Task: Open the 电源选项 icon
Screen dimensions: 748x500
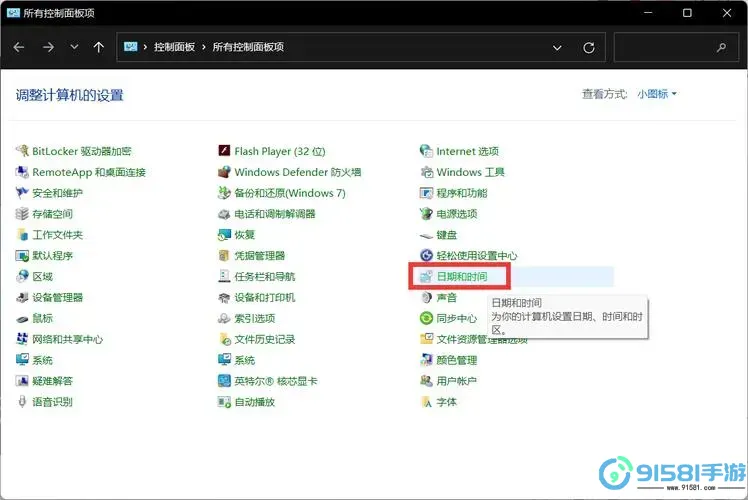Action: pos(426,214)
